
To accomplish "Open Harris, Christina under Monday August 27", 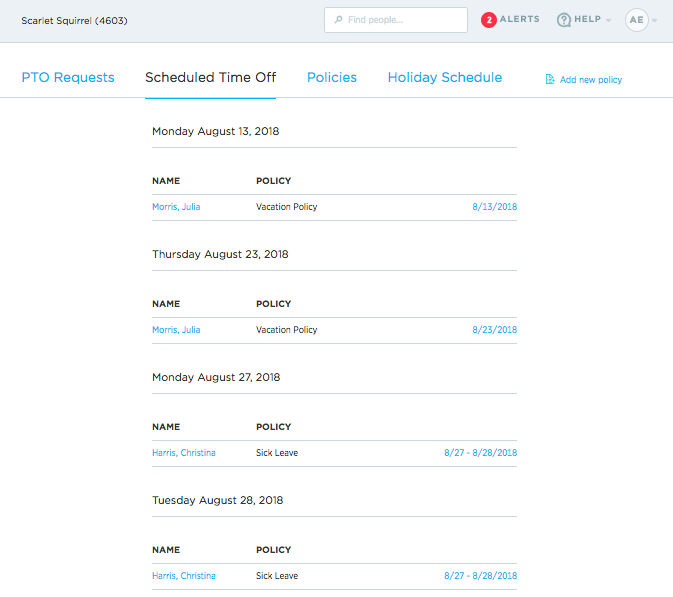I will pyautogui.click(x=184, y=453).
